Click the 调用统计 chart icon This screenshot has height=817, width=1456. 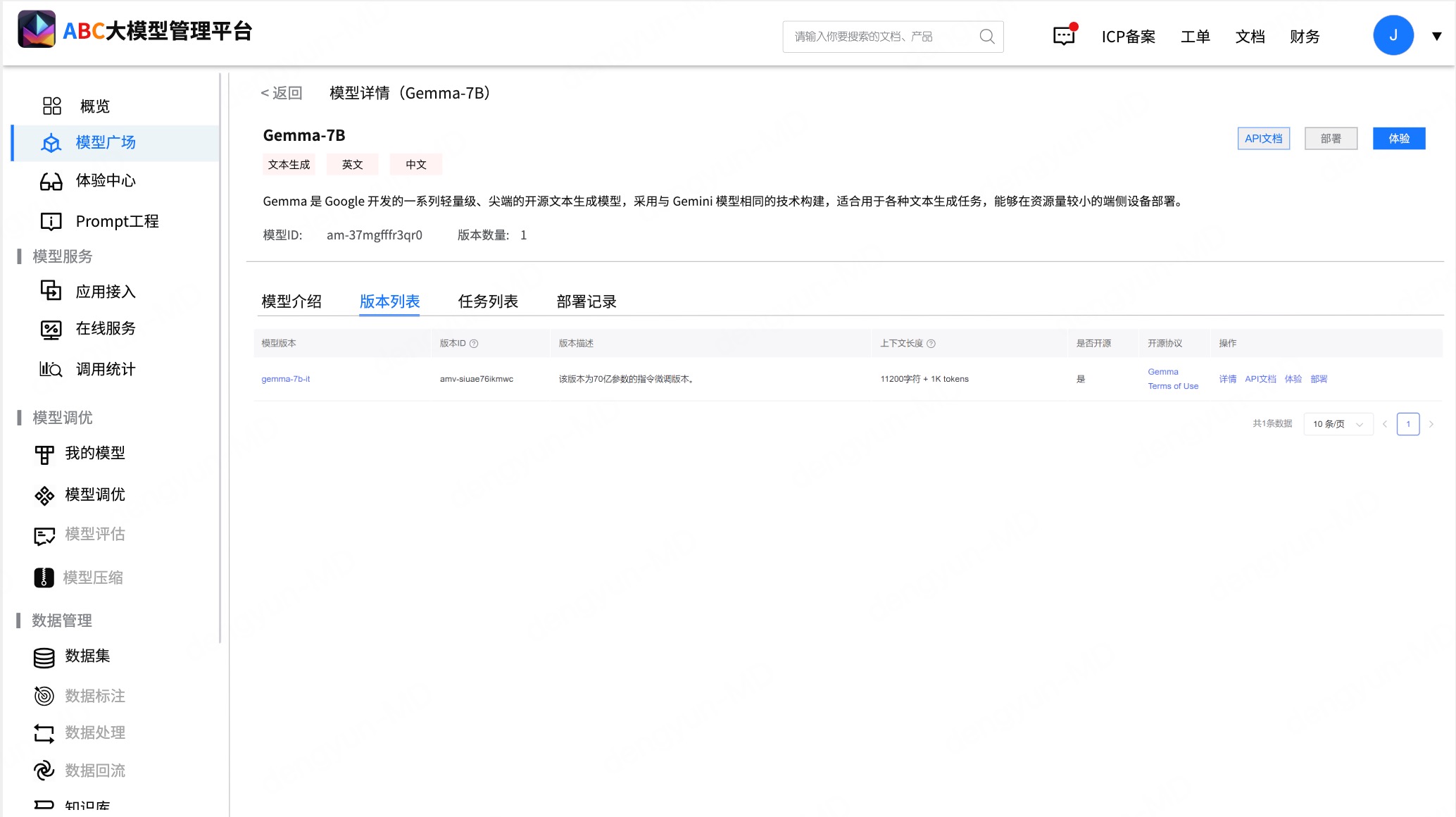51,368
